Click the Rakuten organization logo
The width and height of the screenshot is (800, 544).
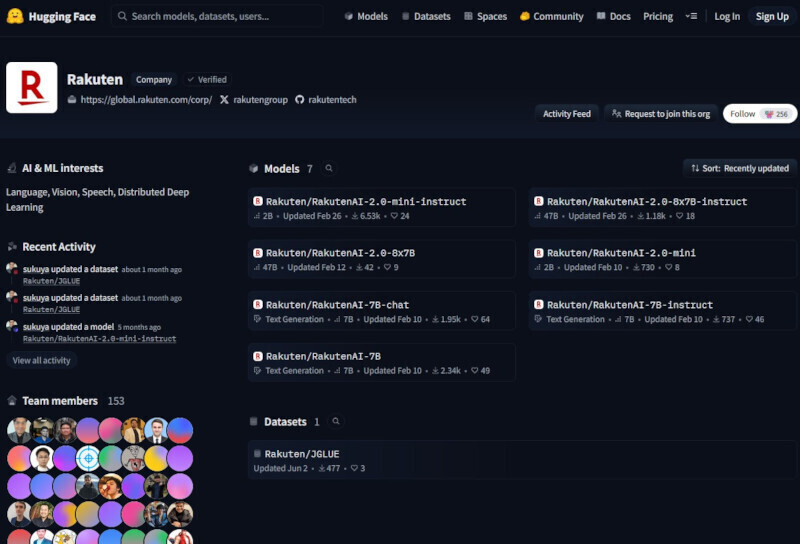(x=32, y=88)
